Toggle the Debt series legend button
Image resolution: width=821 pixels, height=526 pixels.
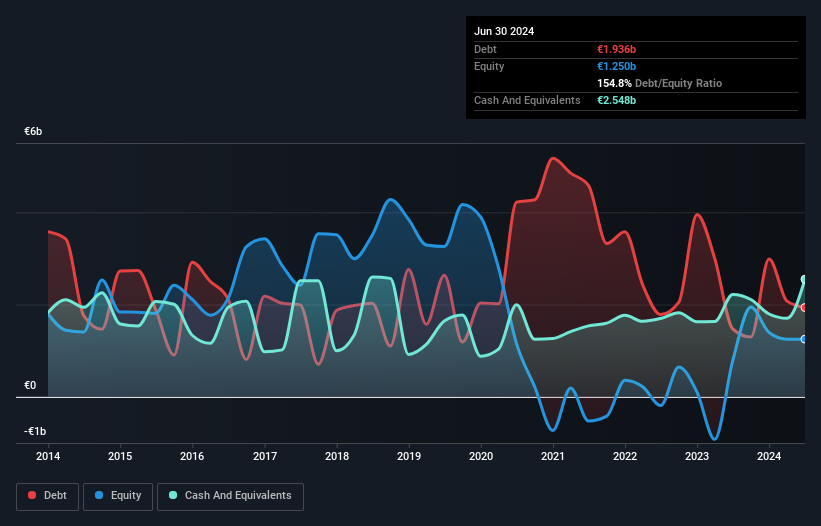click(x=48, y=496)
